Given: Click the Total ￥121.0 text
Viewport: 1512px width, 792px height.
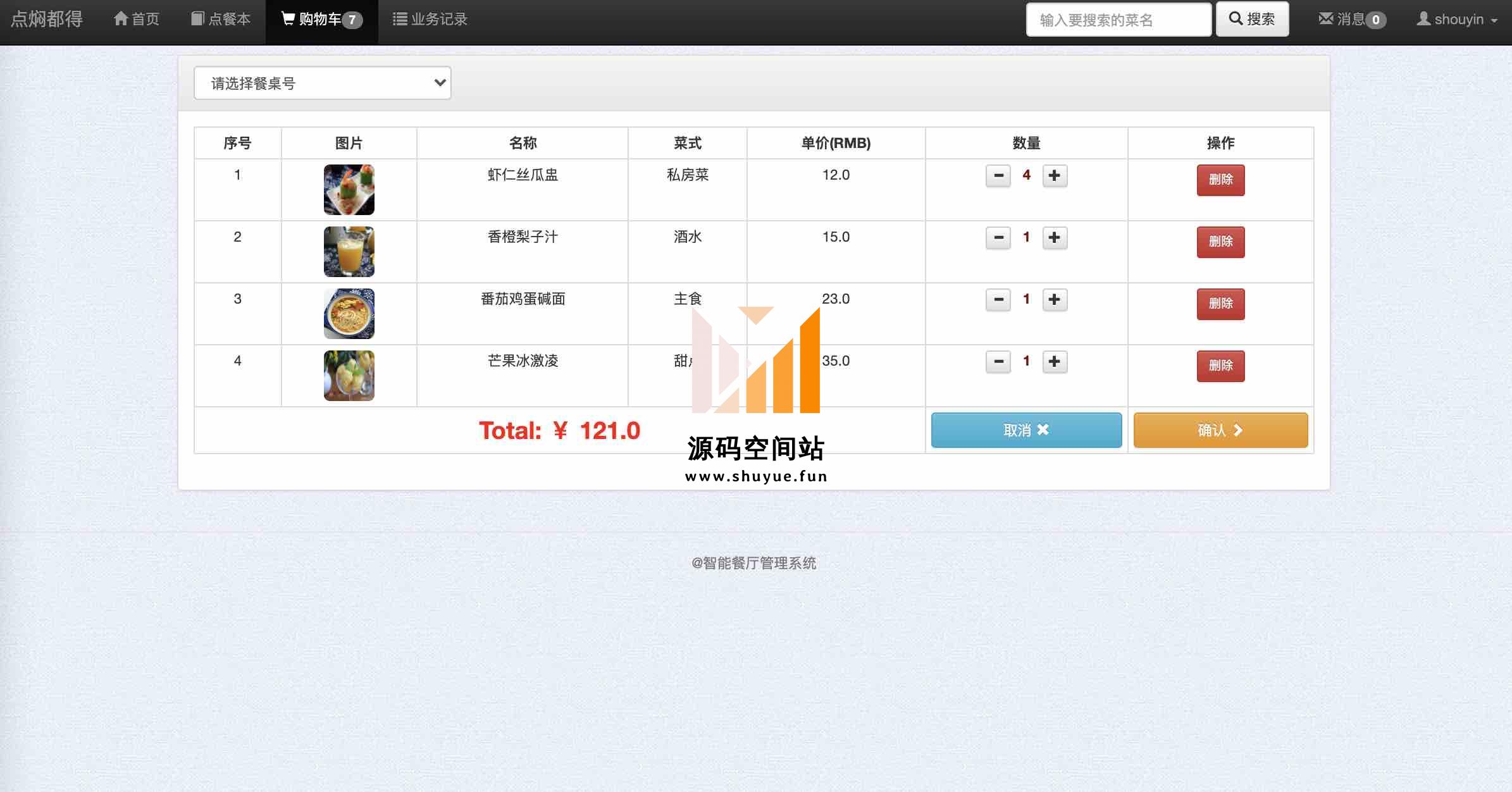Looking at the screenshot, I should (559, 431).
